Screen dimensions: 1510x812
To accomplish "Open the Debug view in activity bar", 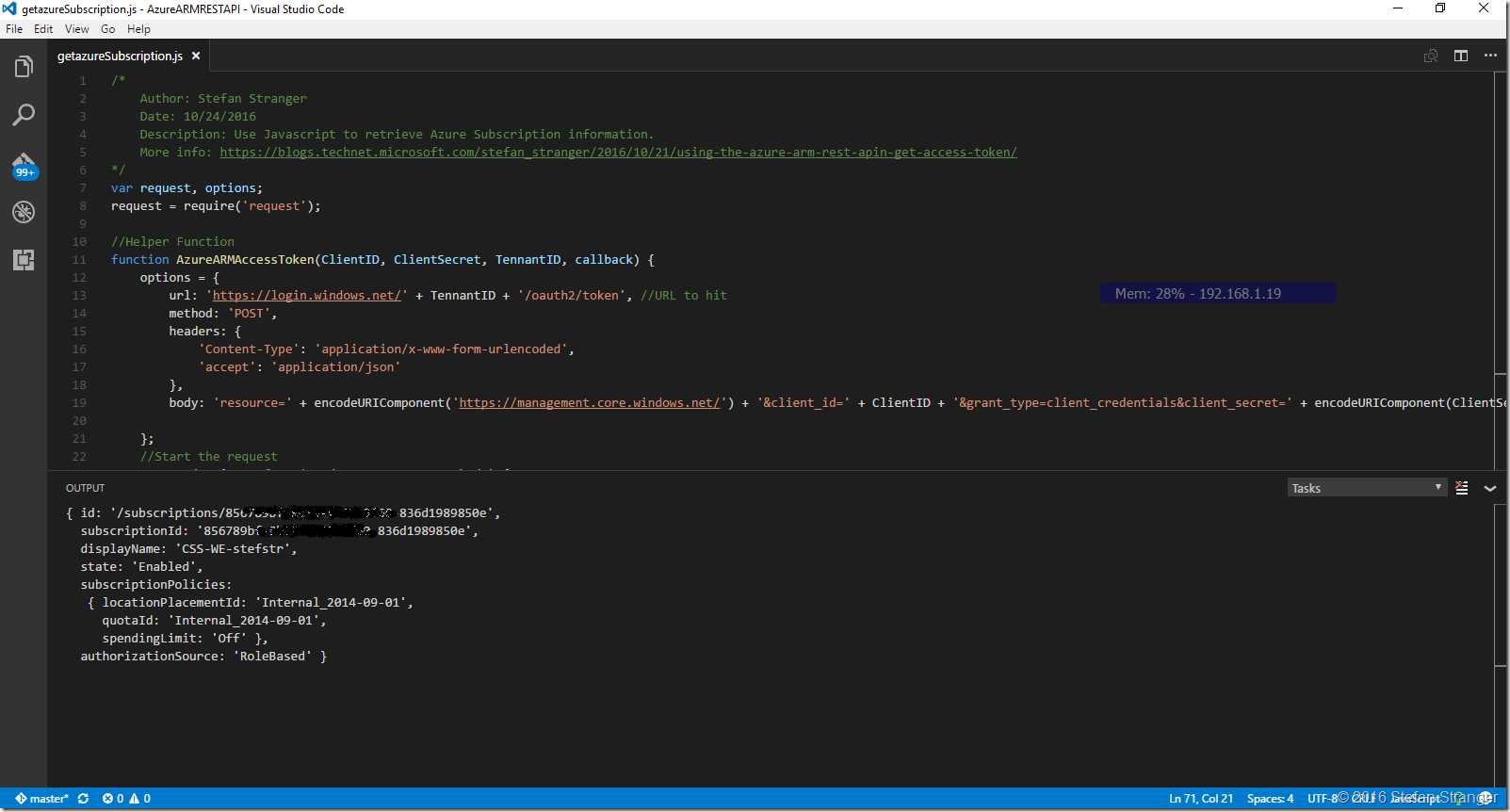I will click(24, 212).
